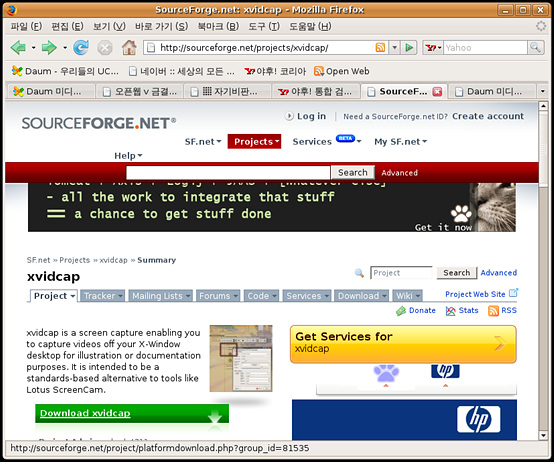Click the Get Services for xvidcap banner

click(403, 344)
